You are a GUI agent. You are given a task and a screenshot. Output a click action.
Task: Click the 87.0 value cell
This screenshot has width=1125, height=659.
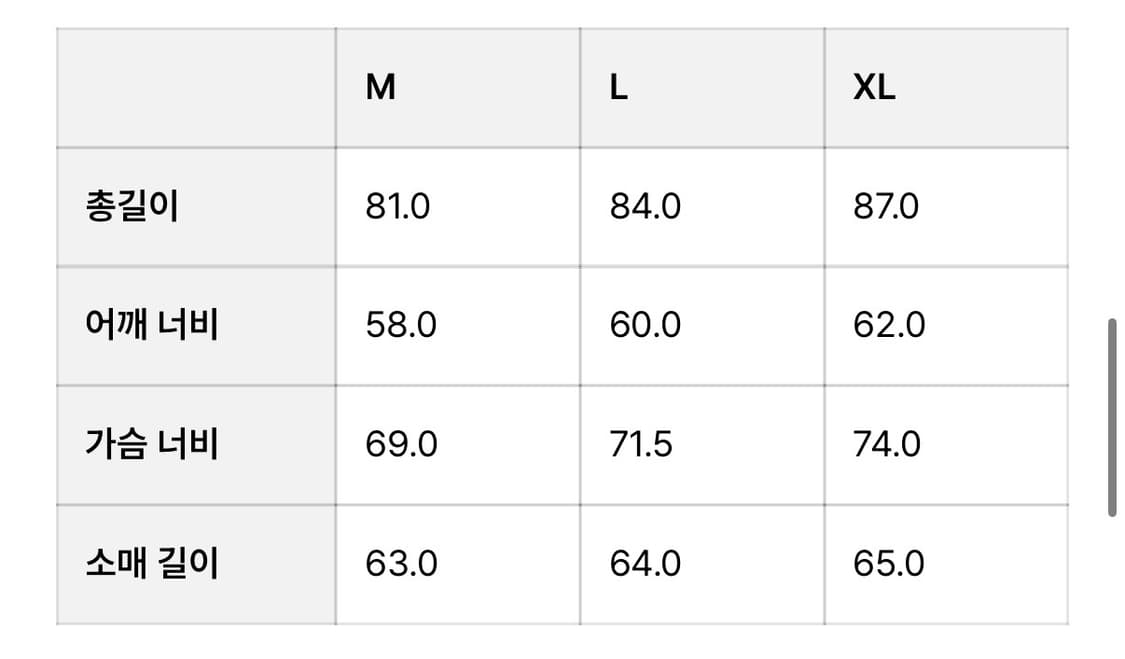click(x=886, y=207)
